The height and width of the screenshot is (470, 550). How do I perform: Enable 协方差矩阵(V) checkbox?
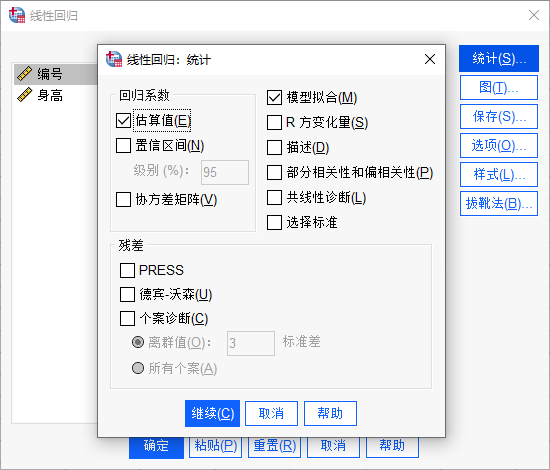tap(123, 199)
